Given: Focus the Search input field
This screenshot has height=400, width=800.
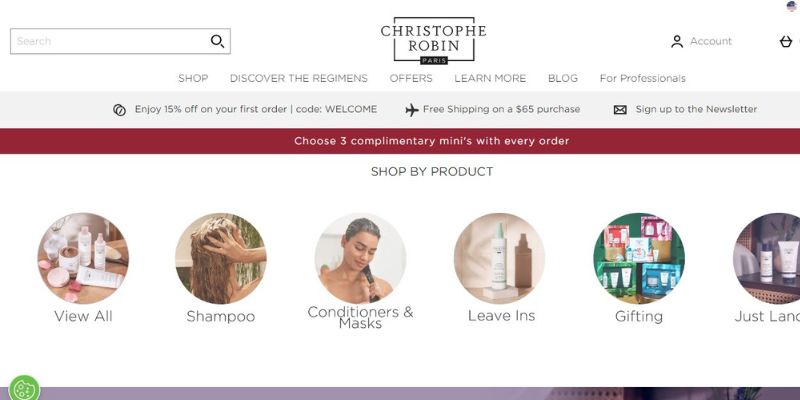Looking at the screenshot, I should 110,41.
